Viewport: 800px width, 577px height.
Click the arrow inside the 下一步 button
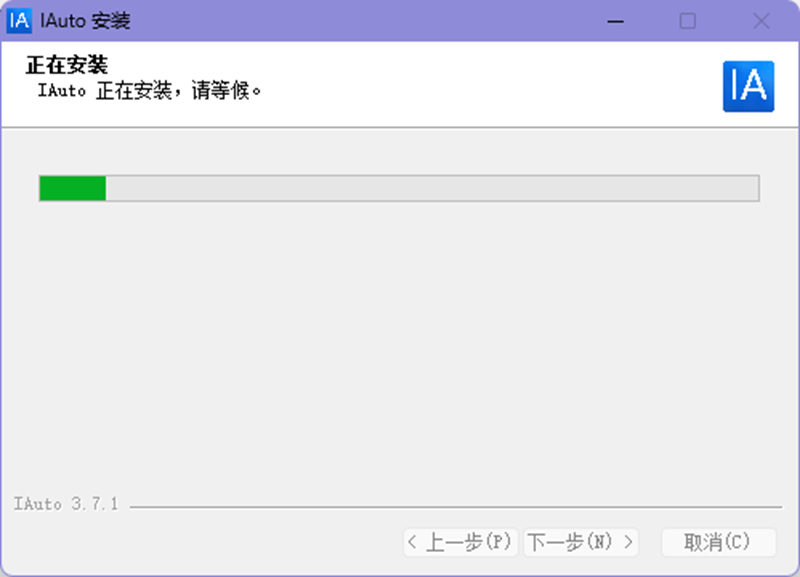(x=628, y=542)
